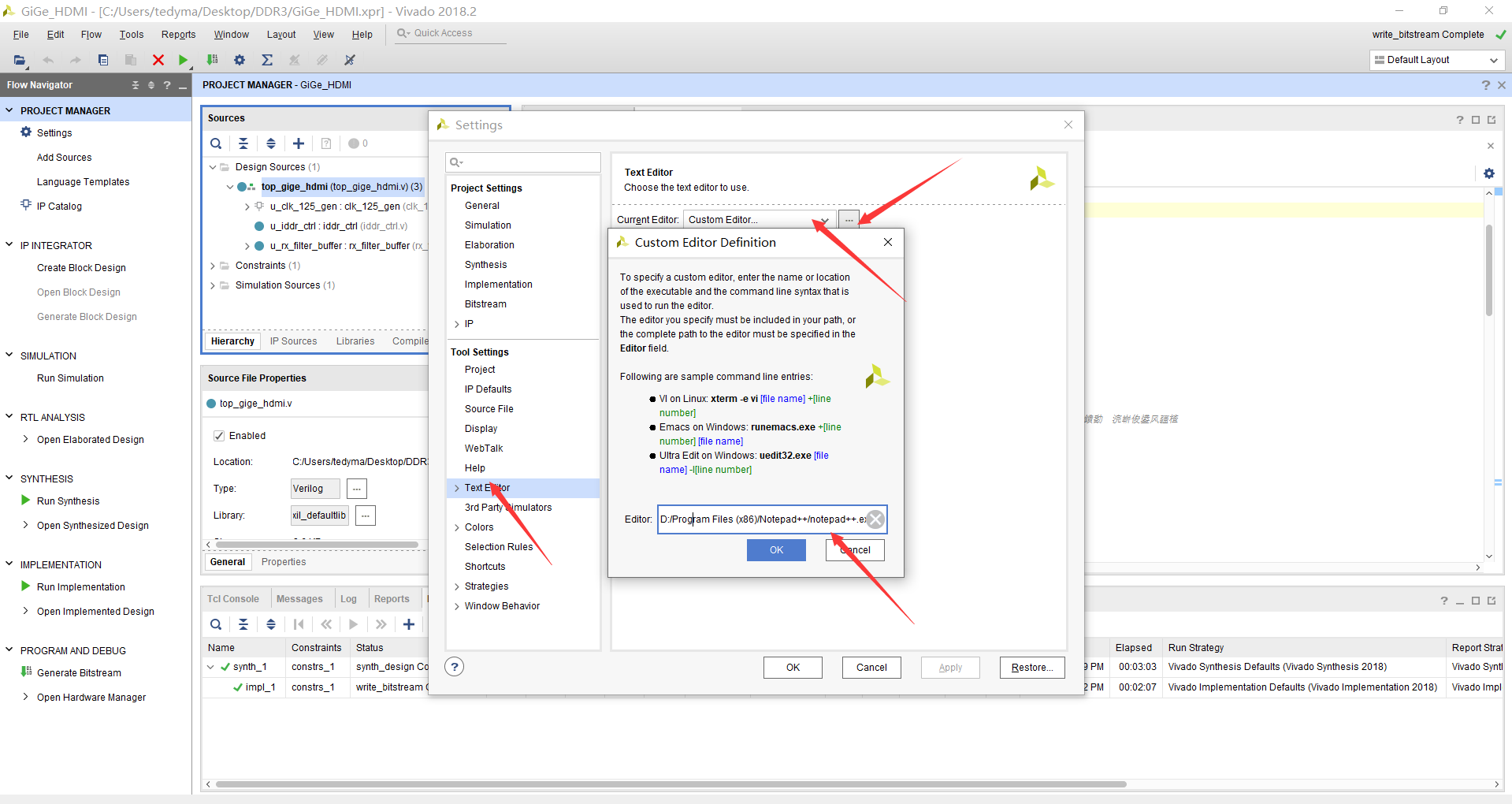Expand all in Sources panel toolbar
Image resolution: width=1512 pixels, height=804 pixels.
point(271,143)
